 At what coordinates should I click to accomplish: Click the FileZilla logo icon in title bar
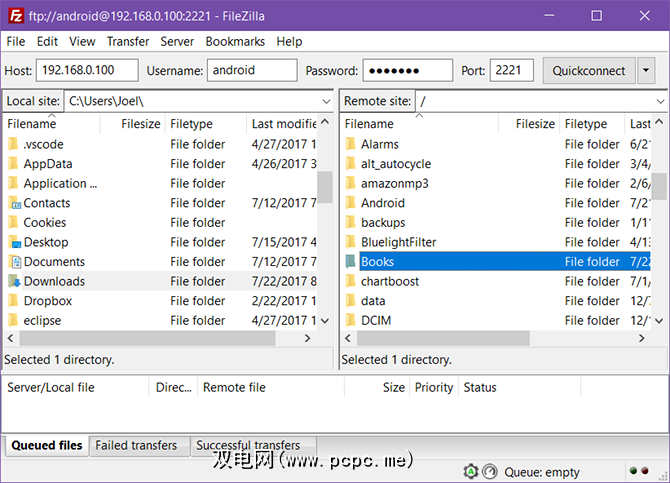pyautogui.click(x=16, y=16)
